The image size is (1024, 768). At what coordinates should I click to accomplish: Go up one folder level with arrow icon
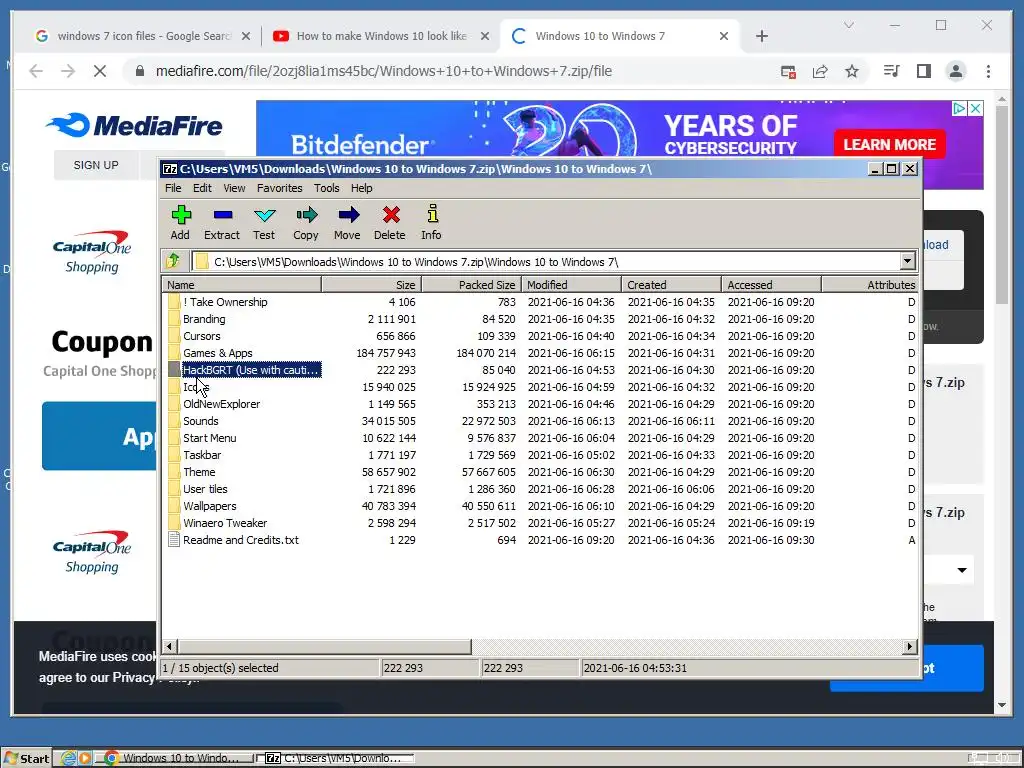(x=173, y=261)
